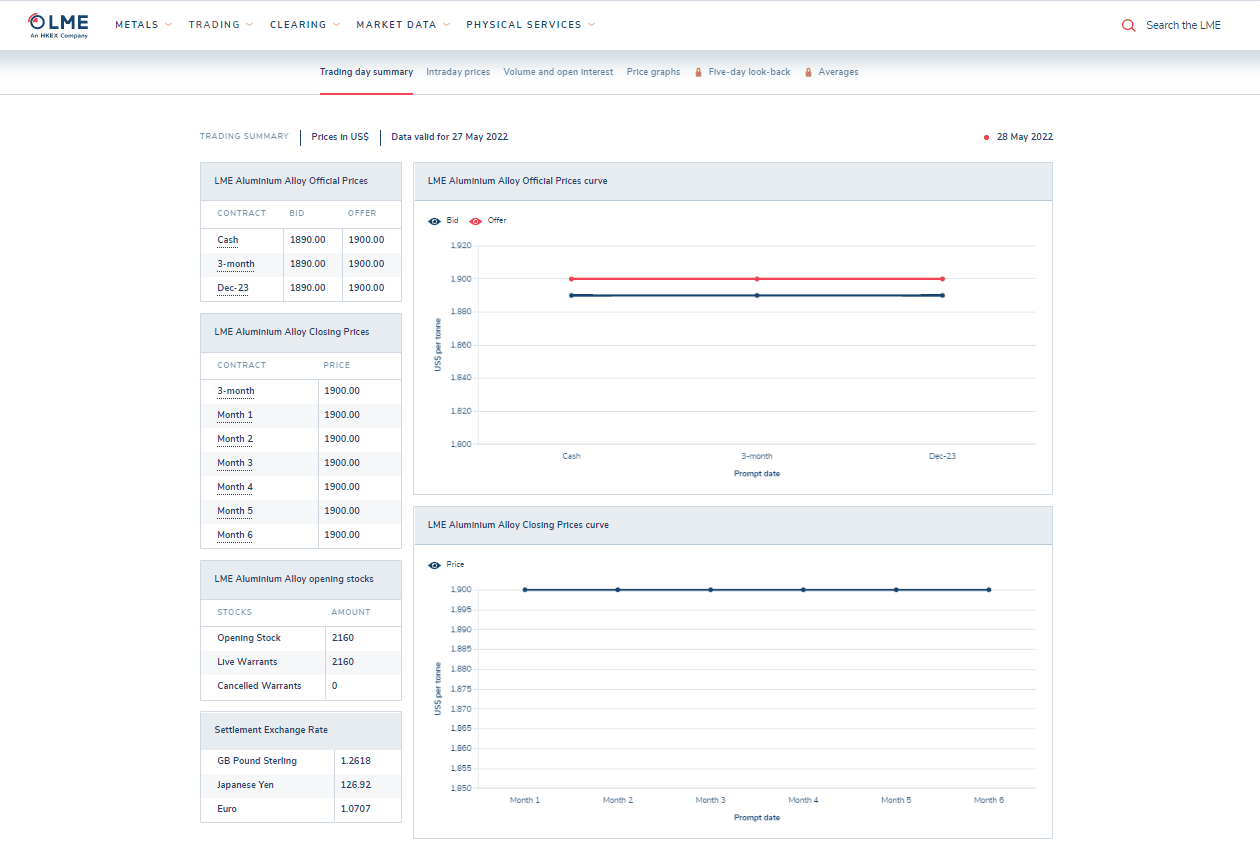Click 3-month point on red Offer line

(757, 279)
